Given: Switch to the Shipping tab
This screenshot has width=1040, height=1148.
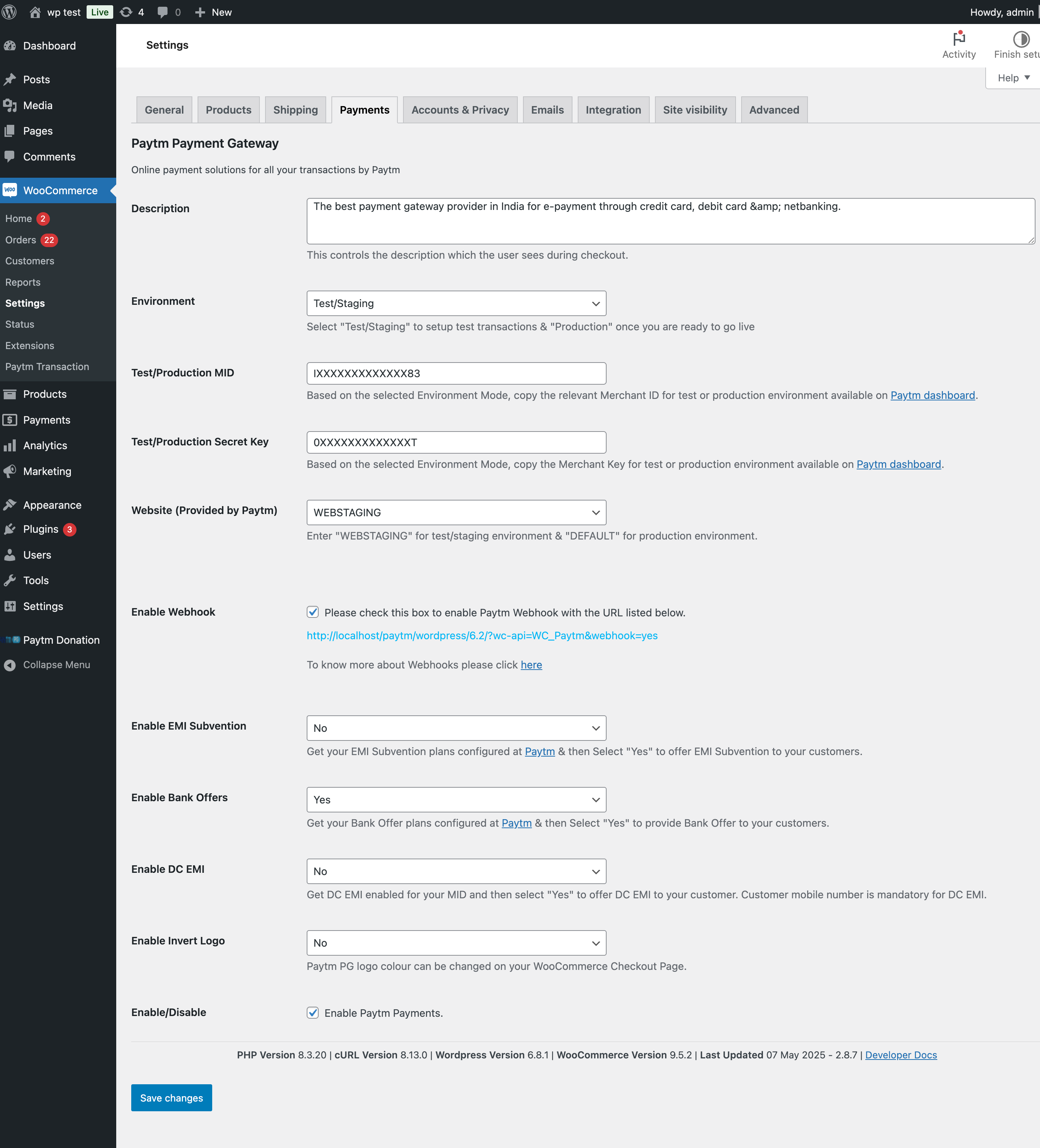Looking at the screenshot, I should [x=295, y=110].
